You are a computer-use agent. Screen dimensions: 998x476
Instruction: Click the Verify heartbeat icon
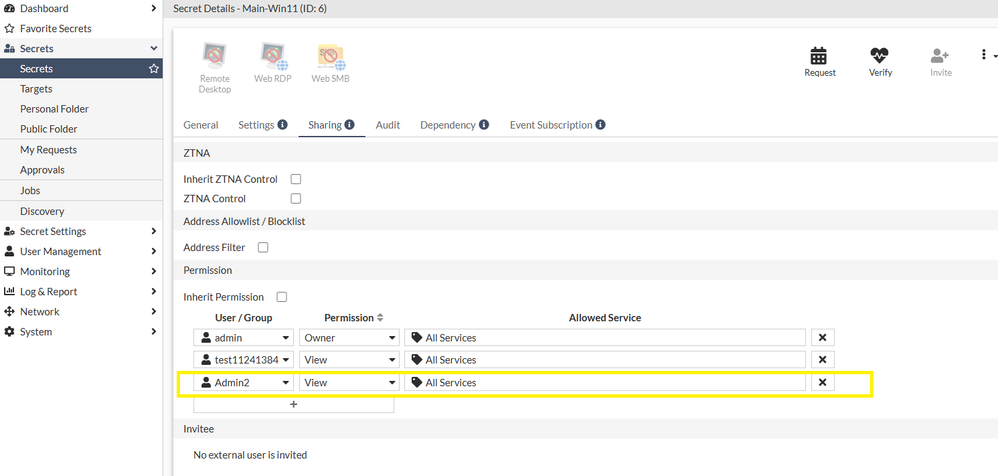[x=880, y=56]
